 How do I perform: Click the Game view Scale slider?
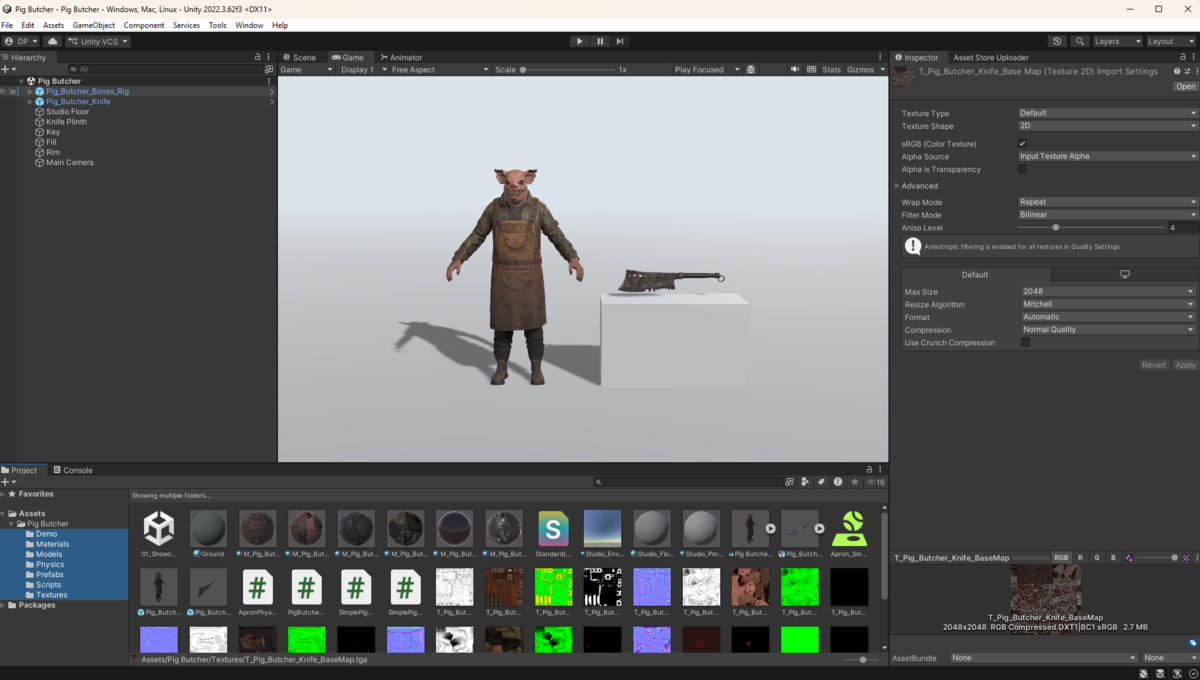tap(566, 69)
